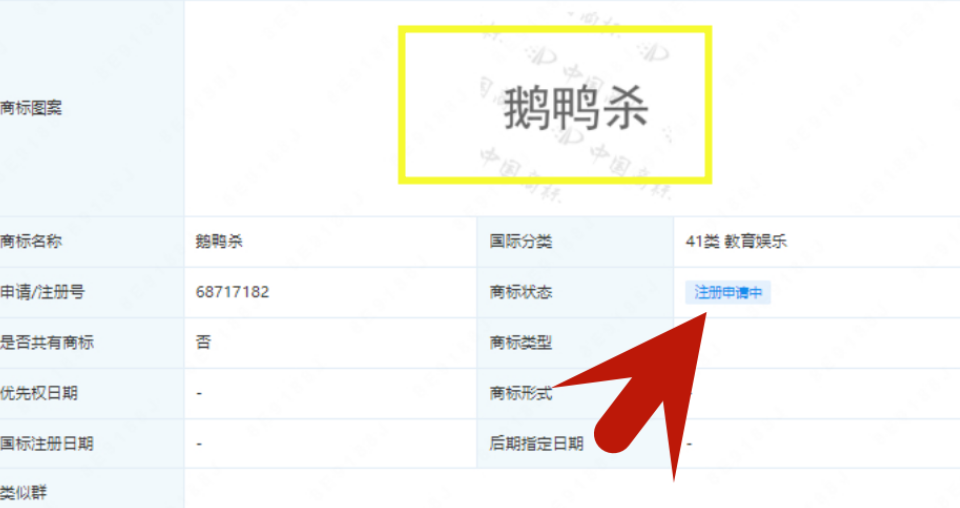
Task: Click the 类似群 row label
Action: point(23,492)
